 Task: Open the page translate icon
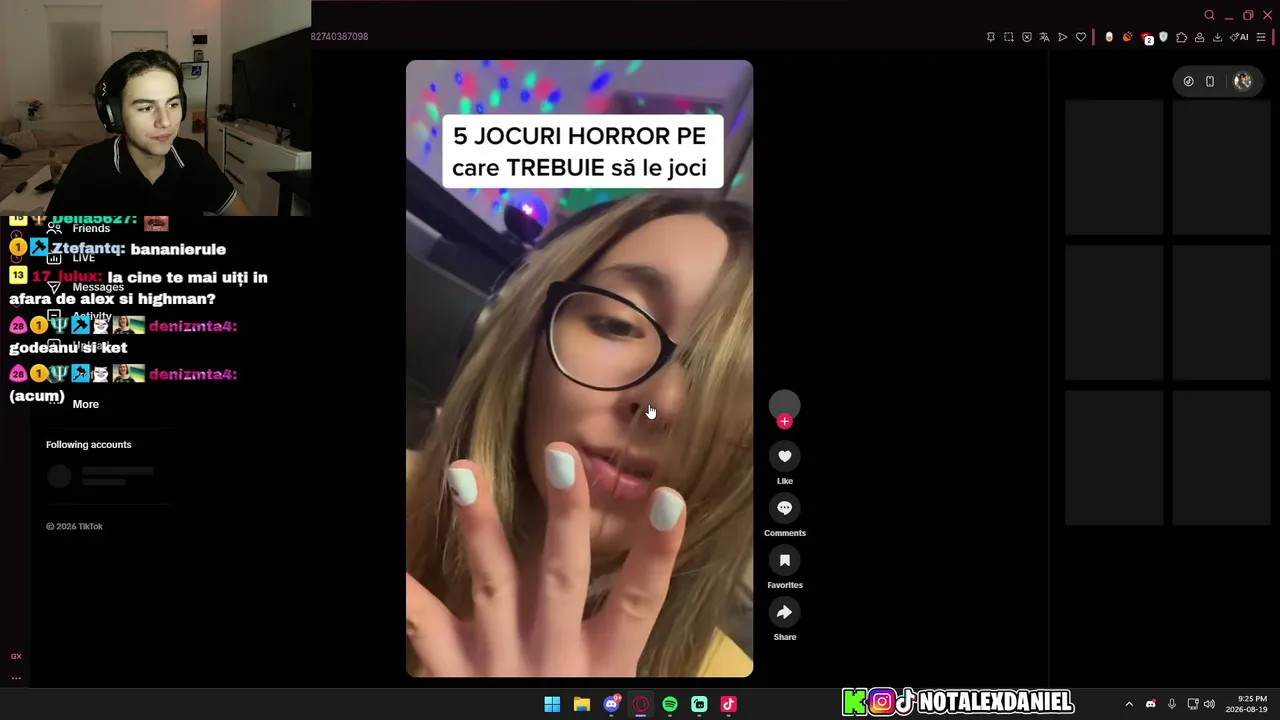[1045, 37]
